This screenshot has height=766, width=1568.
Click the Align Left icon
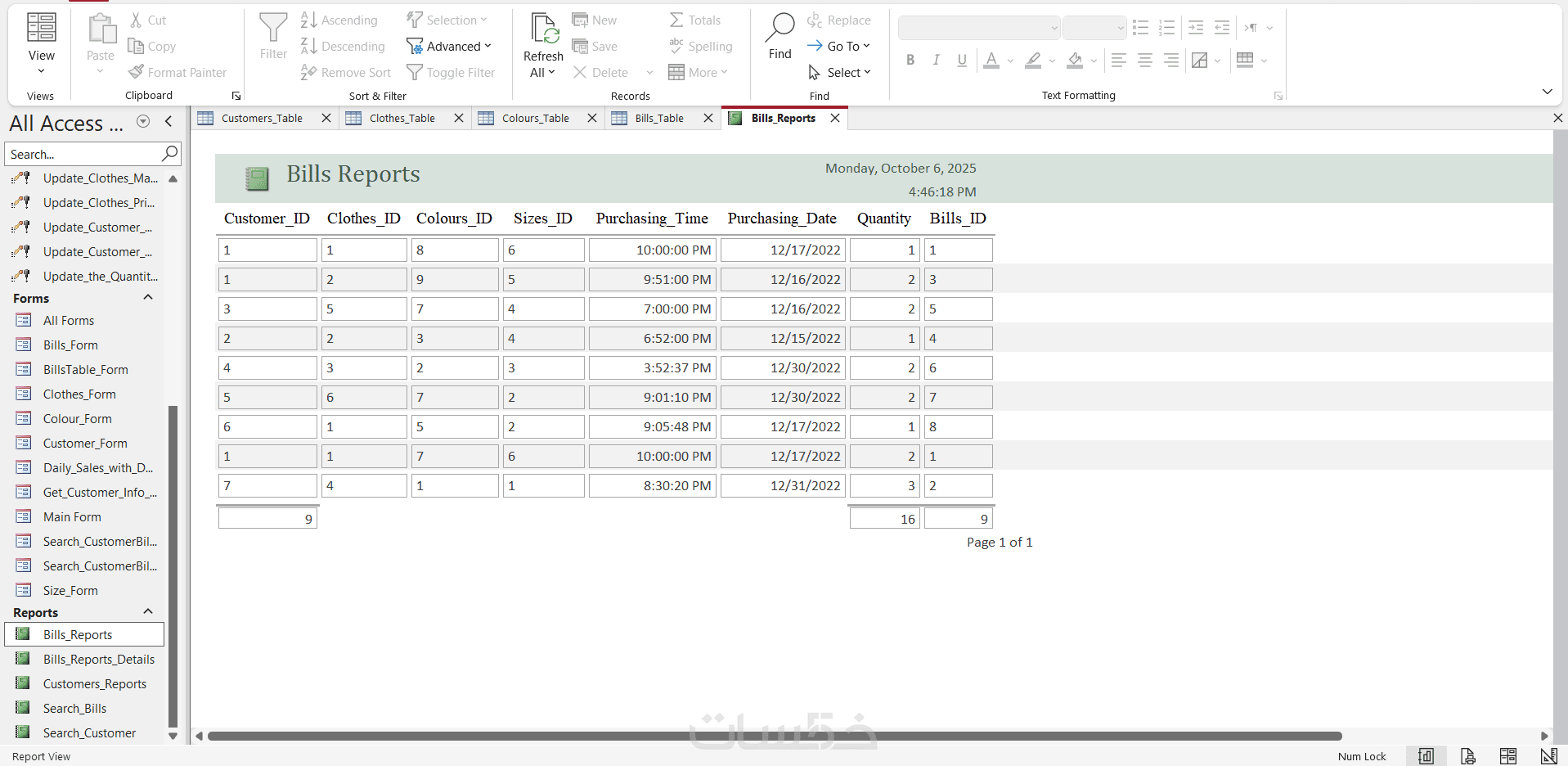tap(1119, 60)
